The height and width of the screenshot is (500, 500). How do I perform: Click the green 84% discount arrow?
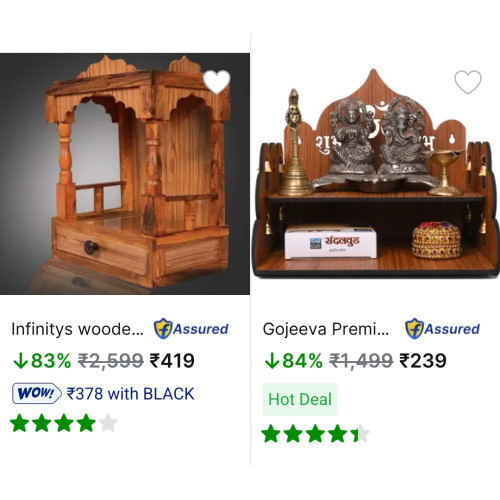(272, 361)
